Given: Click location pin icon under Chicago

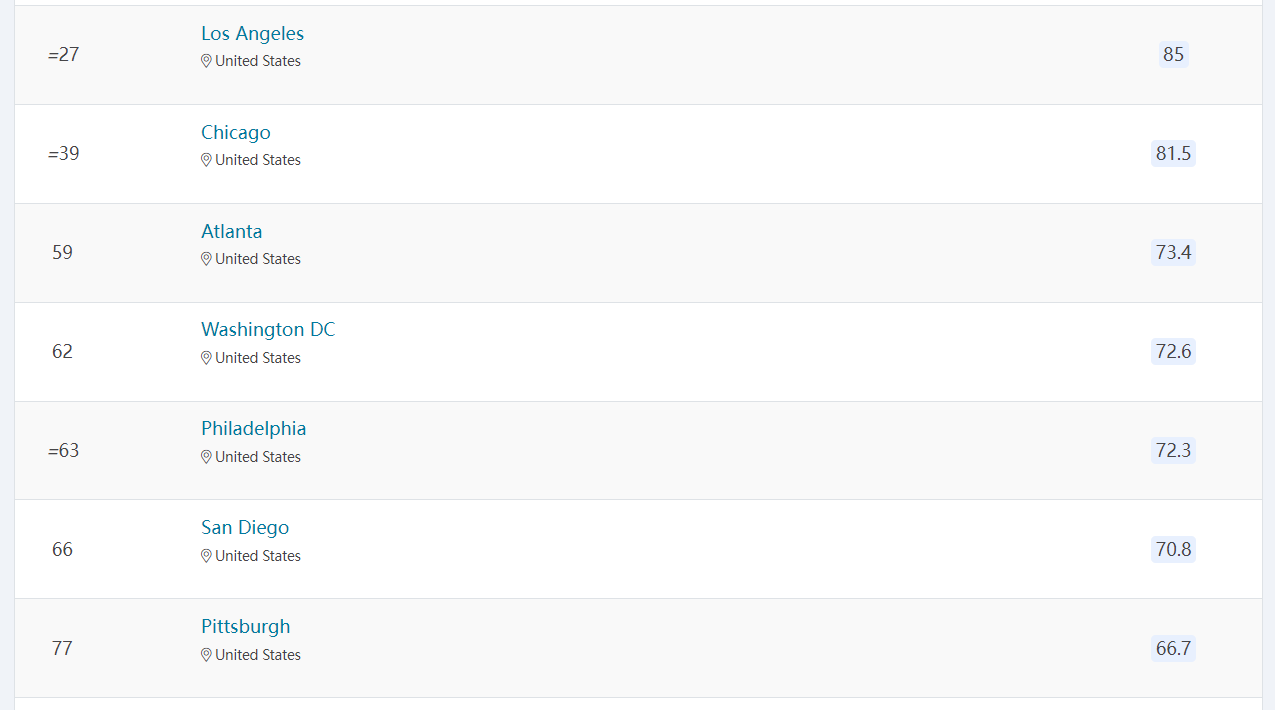Looking at the screenshot, I should click(206, 160).
